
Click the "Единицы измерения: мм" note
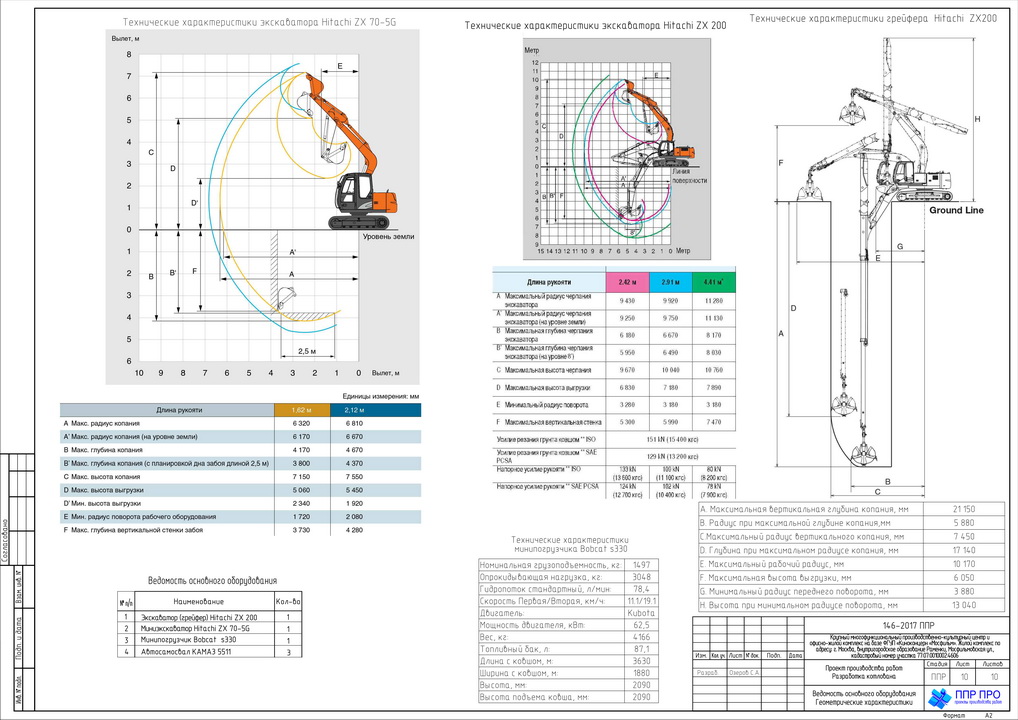(381, 396)
